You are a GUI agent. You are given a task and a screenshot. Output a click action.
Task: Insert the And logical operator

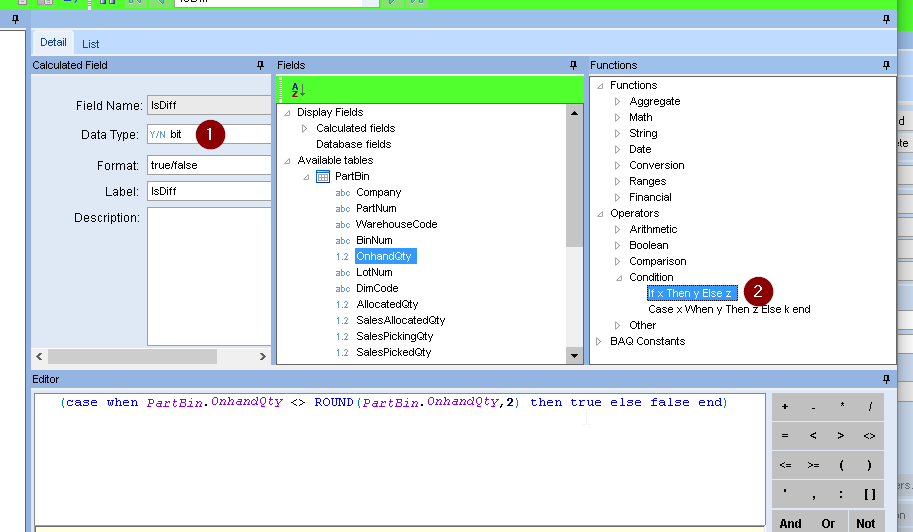click(791, 523)
